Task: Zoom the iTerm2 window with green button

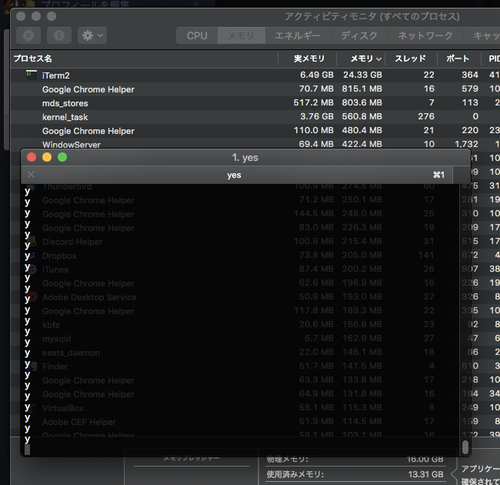Action: (x=62, y=157)
